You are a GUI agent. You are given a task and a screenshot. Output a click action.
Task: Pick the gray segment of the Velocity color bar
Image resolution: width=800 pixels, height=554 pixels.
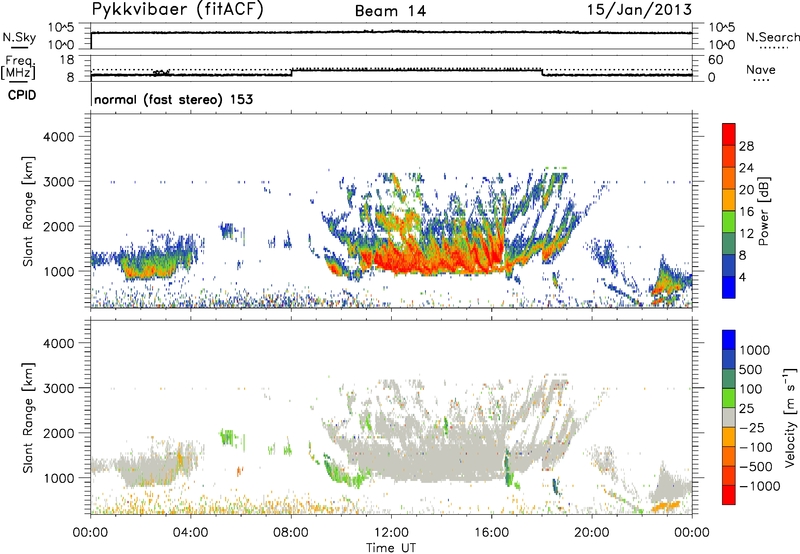729,417
